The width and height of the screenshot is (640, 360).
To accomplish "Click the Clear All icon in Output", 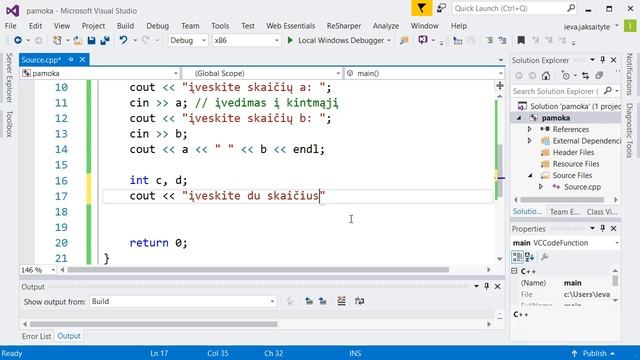I will tap(341, 301).
